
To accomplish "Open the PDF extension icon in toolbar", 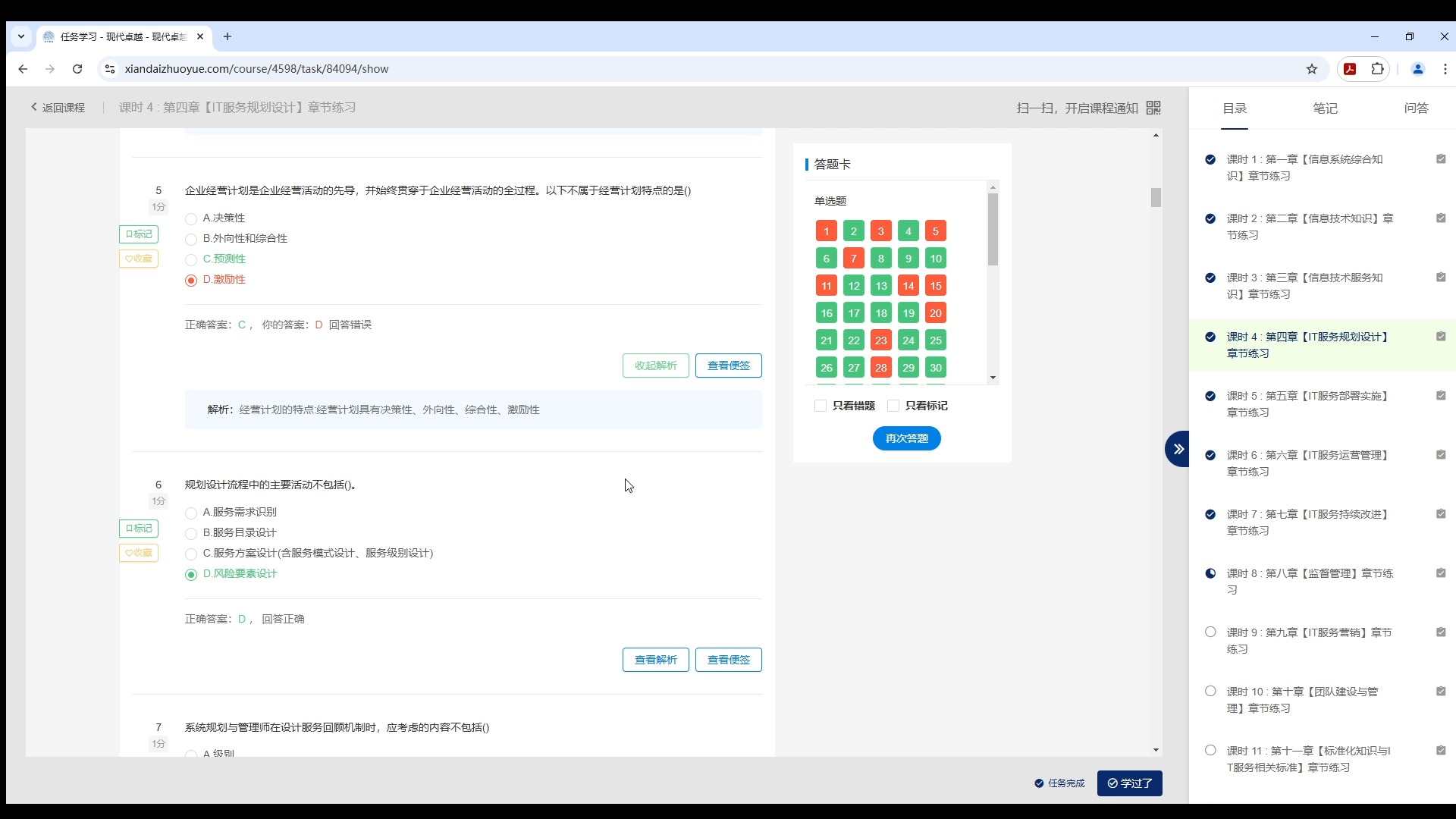I will pyautogui.click(x=1350, y=69).
